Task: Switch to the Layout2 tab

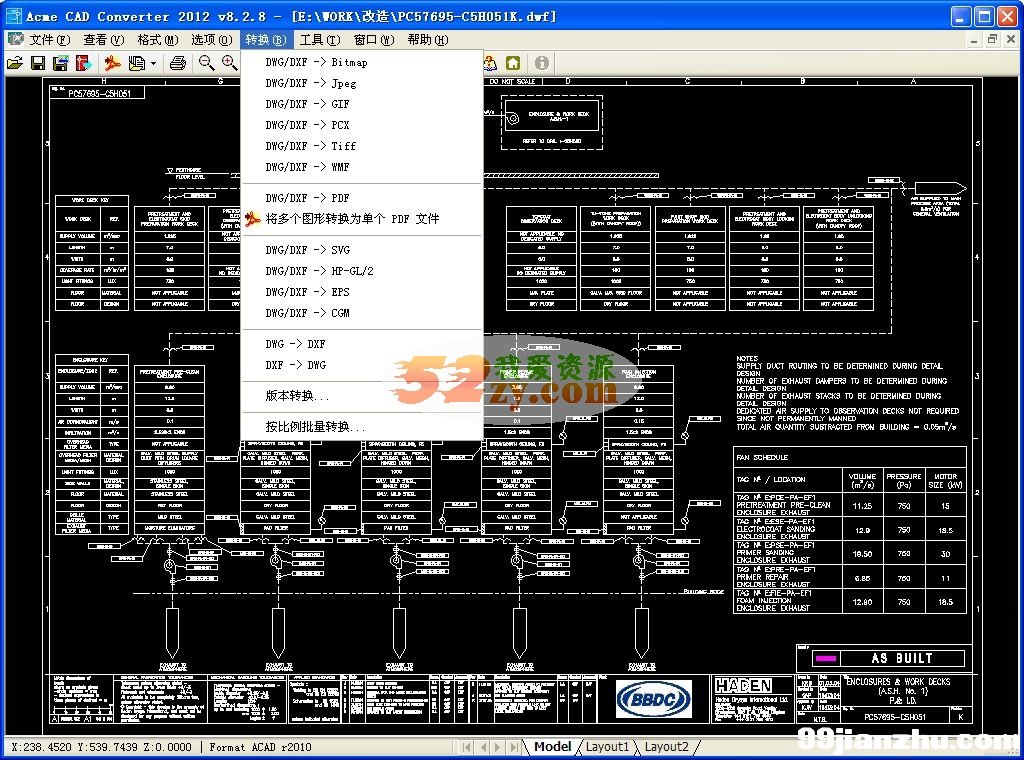Action: [x=666, y=746]
